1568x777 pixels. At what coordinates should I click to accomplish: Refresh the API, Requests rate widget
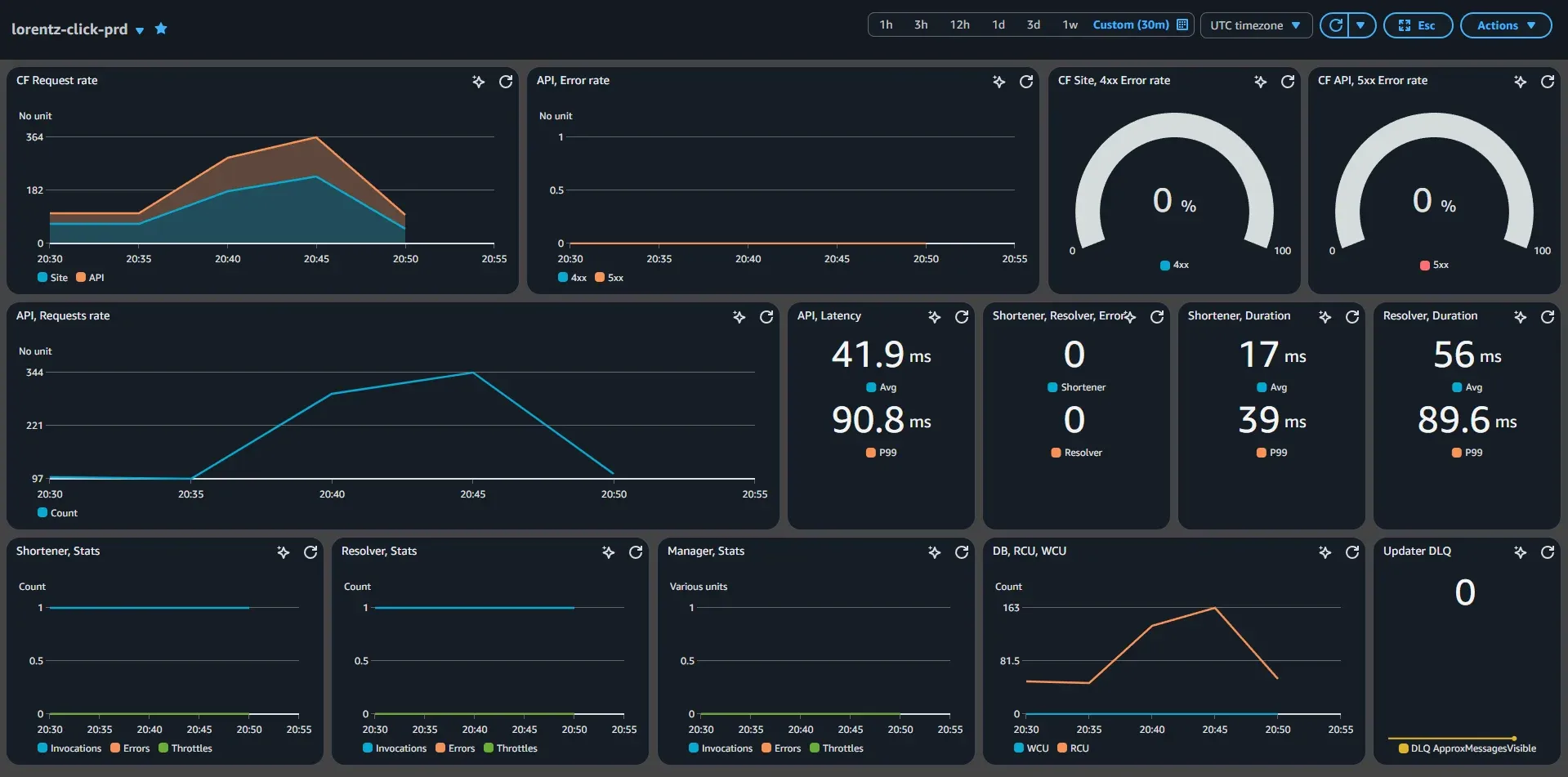point(766,317)
